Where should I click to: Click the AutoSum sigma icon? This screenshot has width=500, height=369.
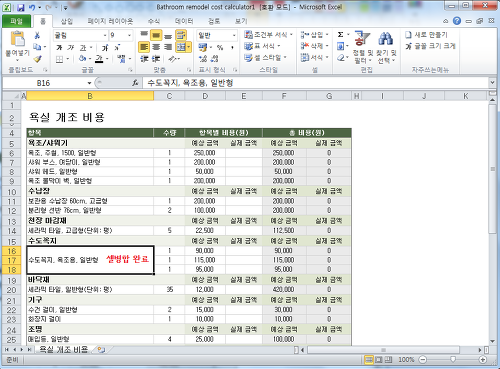pos(340,35)
